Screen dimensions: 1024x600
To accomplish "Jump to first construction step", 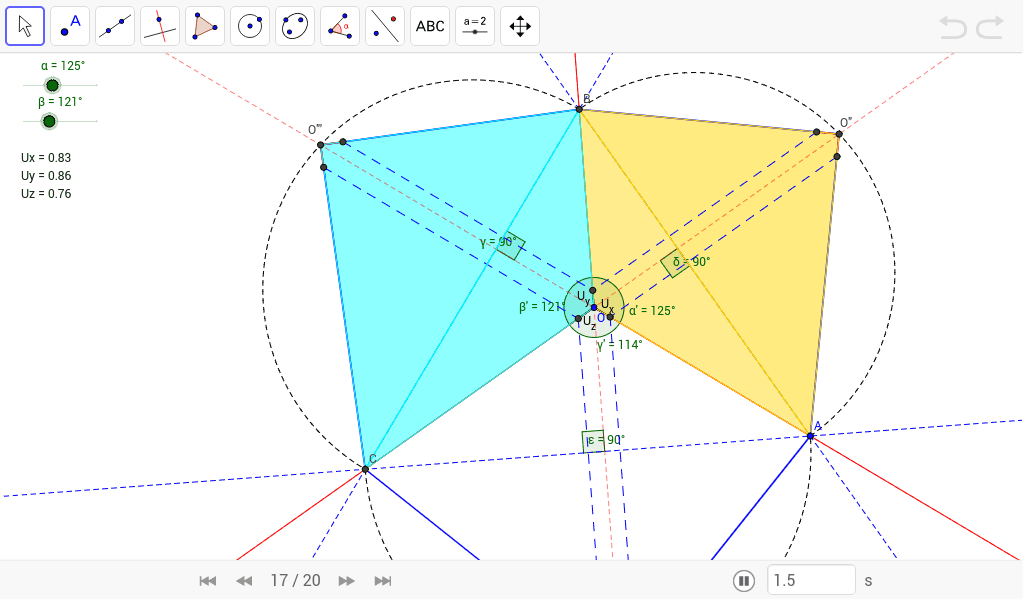I will [x=208, y=581].
